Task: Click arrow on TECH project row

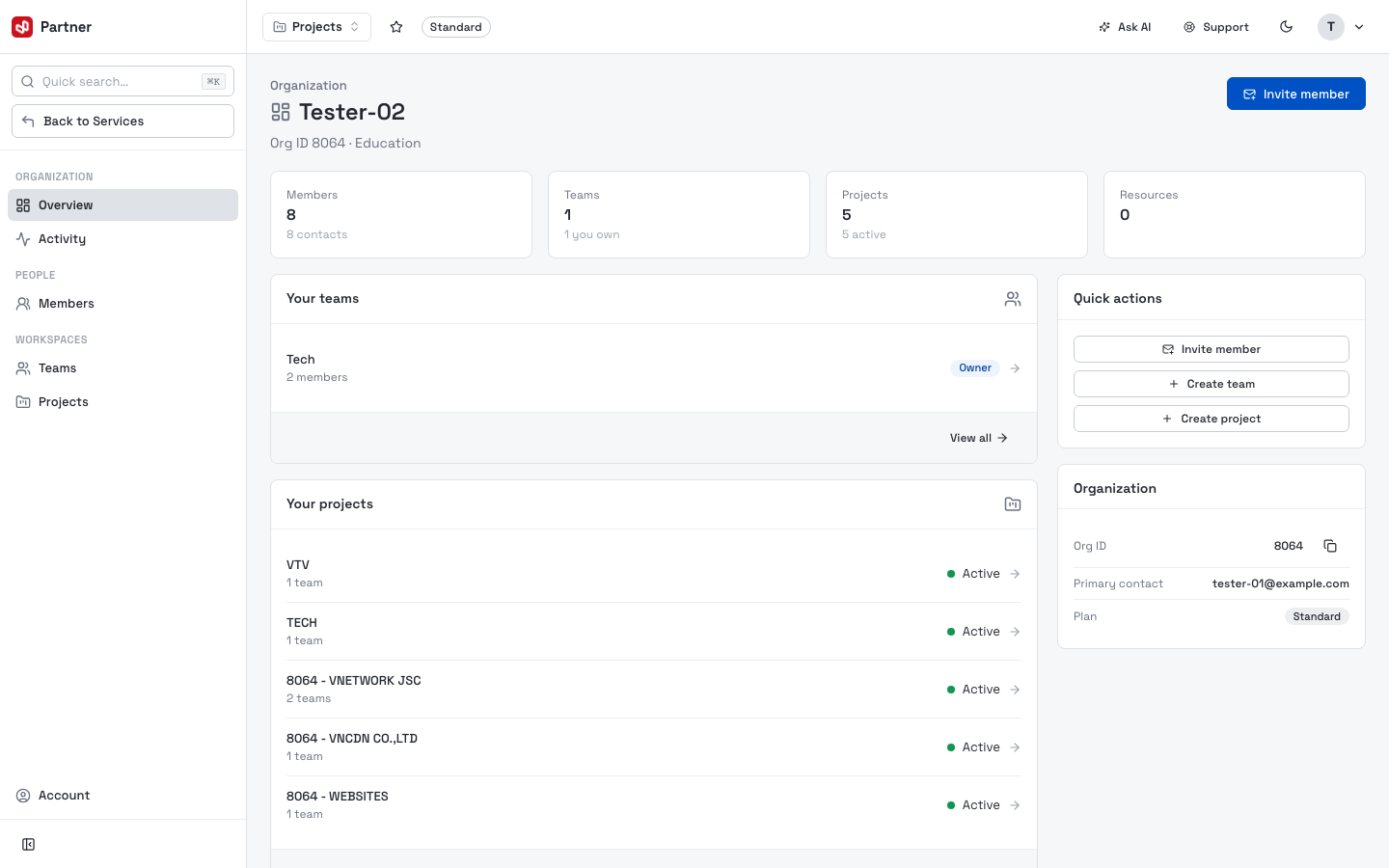Action: click(1015, 632)
